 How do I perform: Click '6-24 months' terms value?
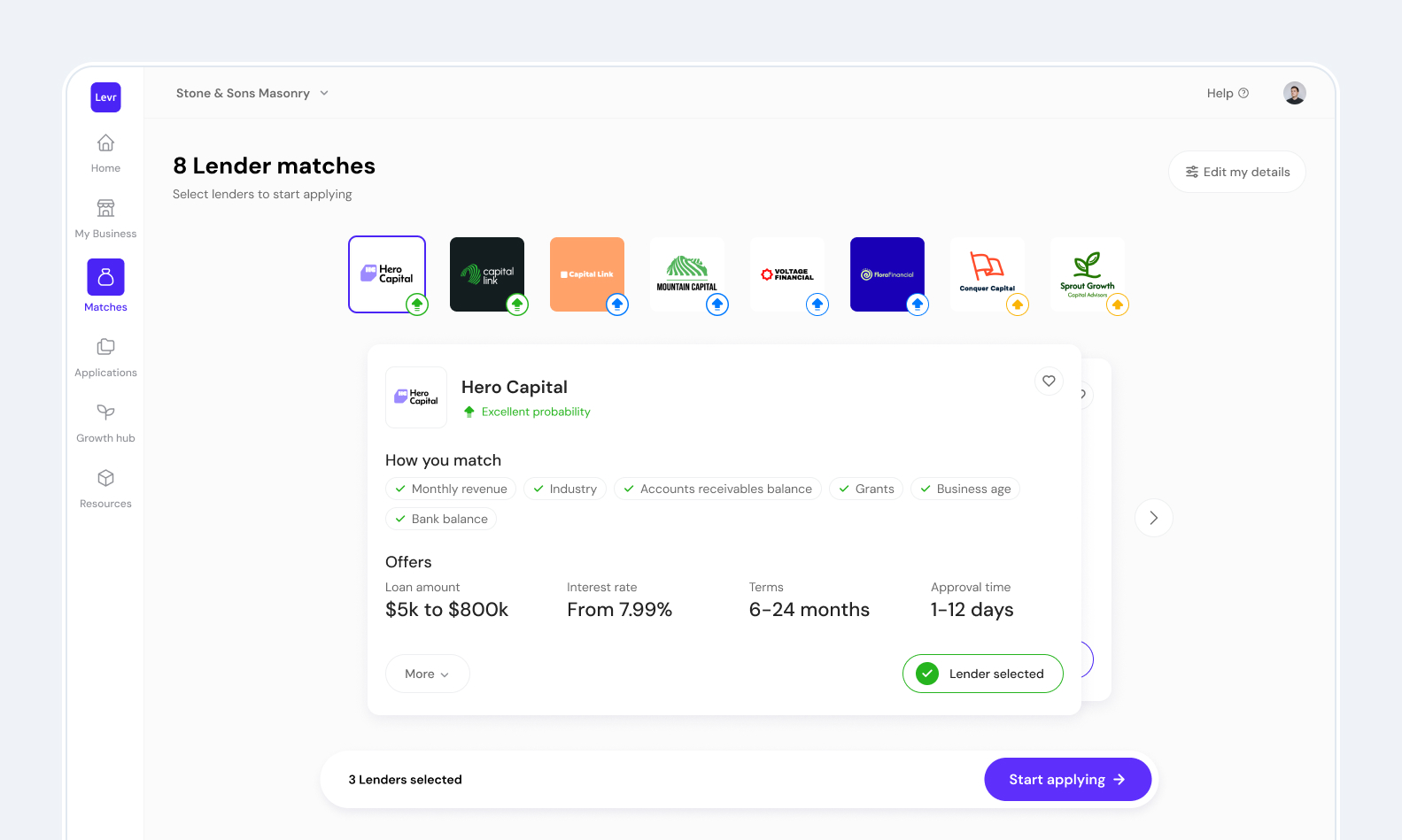tap(809, 610)
